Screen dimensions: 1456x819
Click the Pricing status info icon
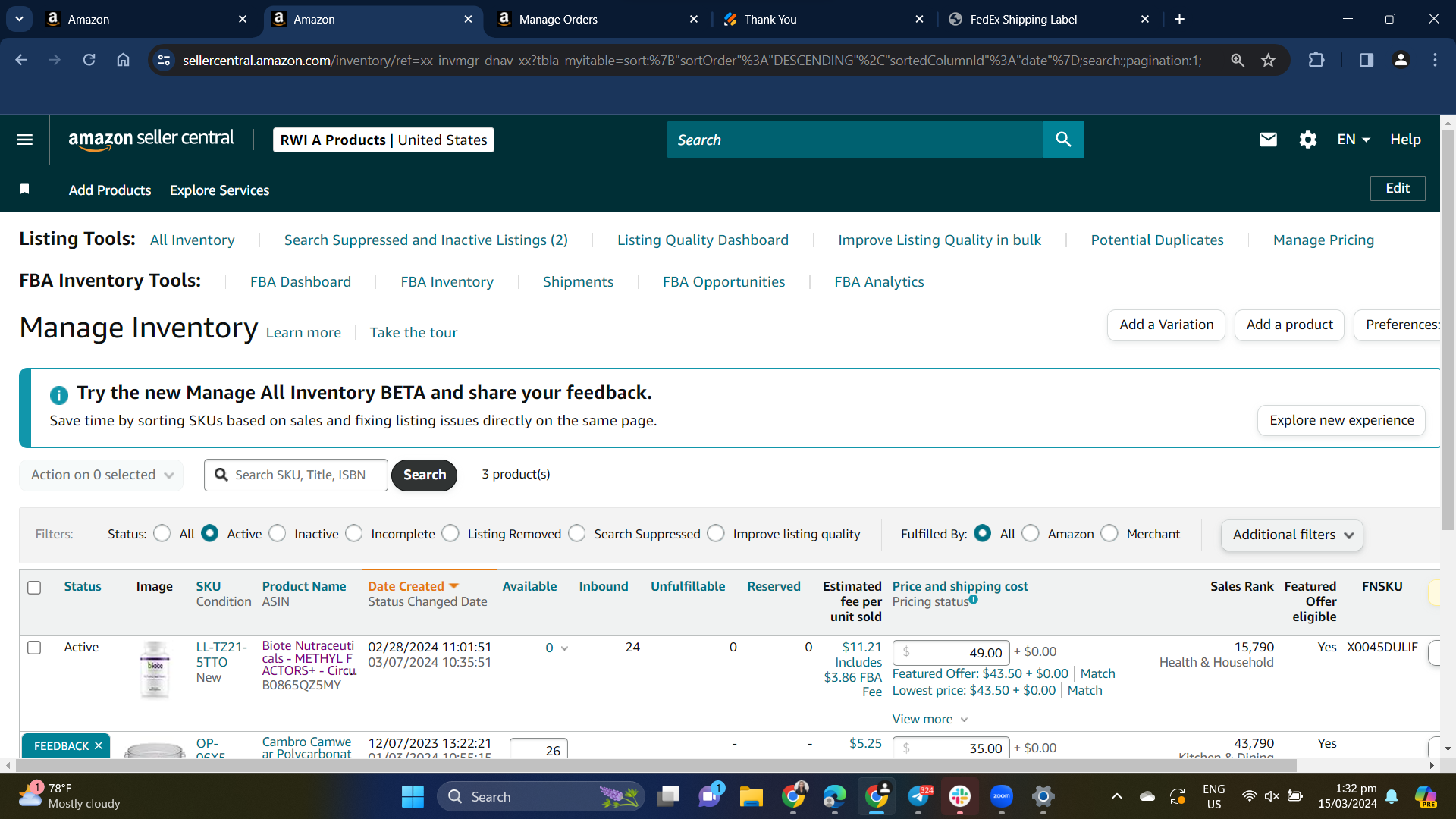(x=973, y=599)
